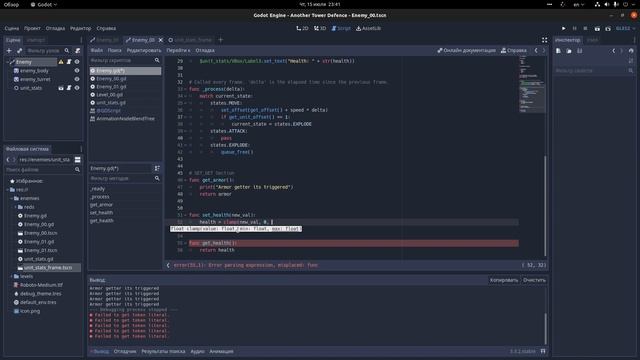Open Редактор menu
The height and width of the screenshot is (360, 640).
[80, 29]
